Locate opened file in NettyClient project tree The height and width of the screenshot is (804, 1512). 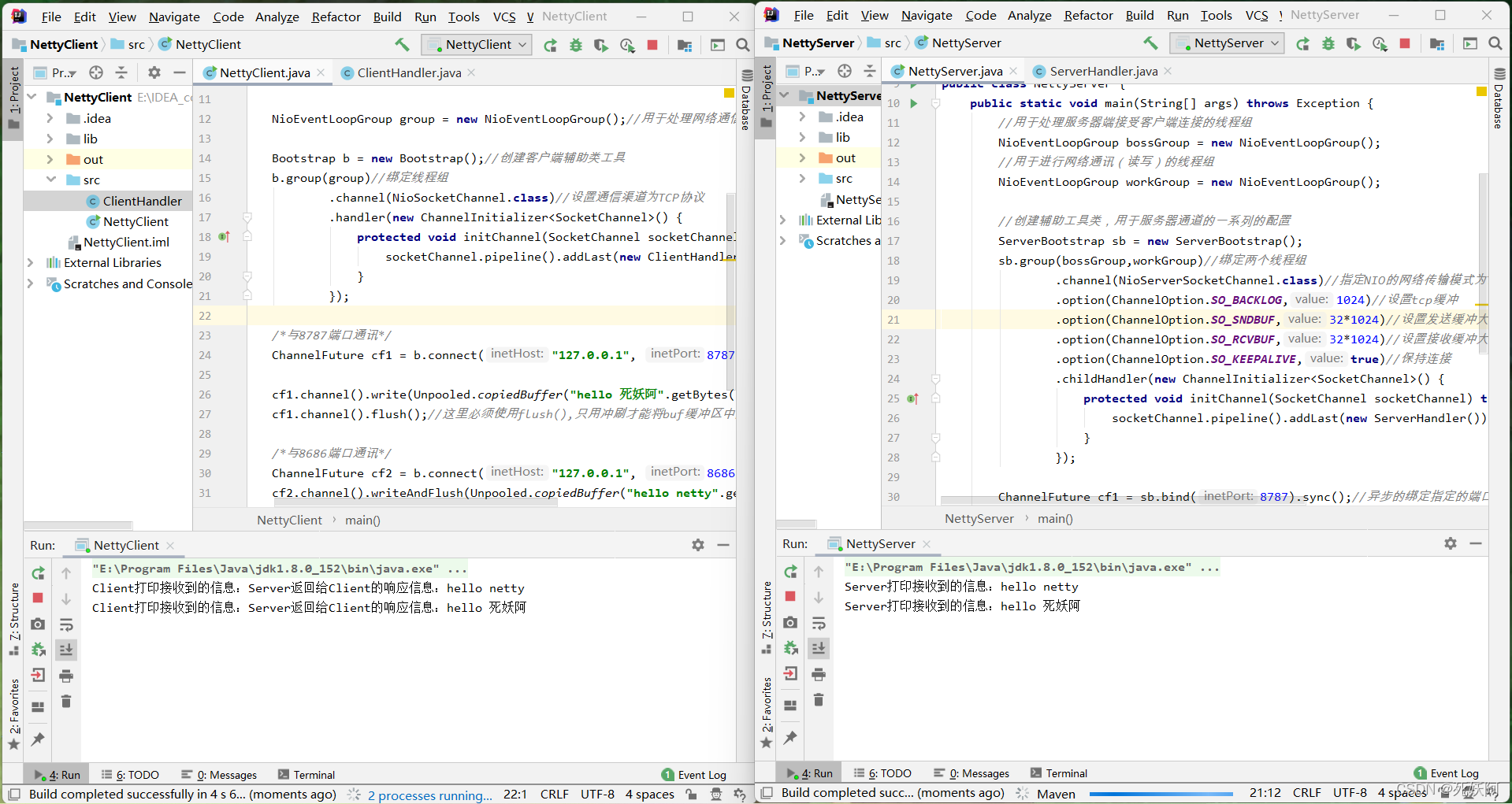click(96, 72)
